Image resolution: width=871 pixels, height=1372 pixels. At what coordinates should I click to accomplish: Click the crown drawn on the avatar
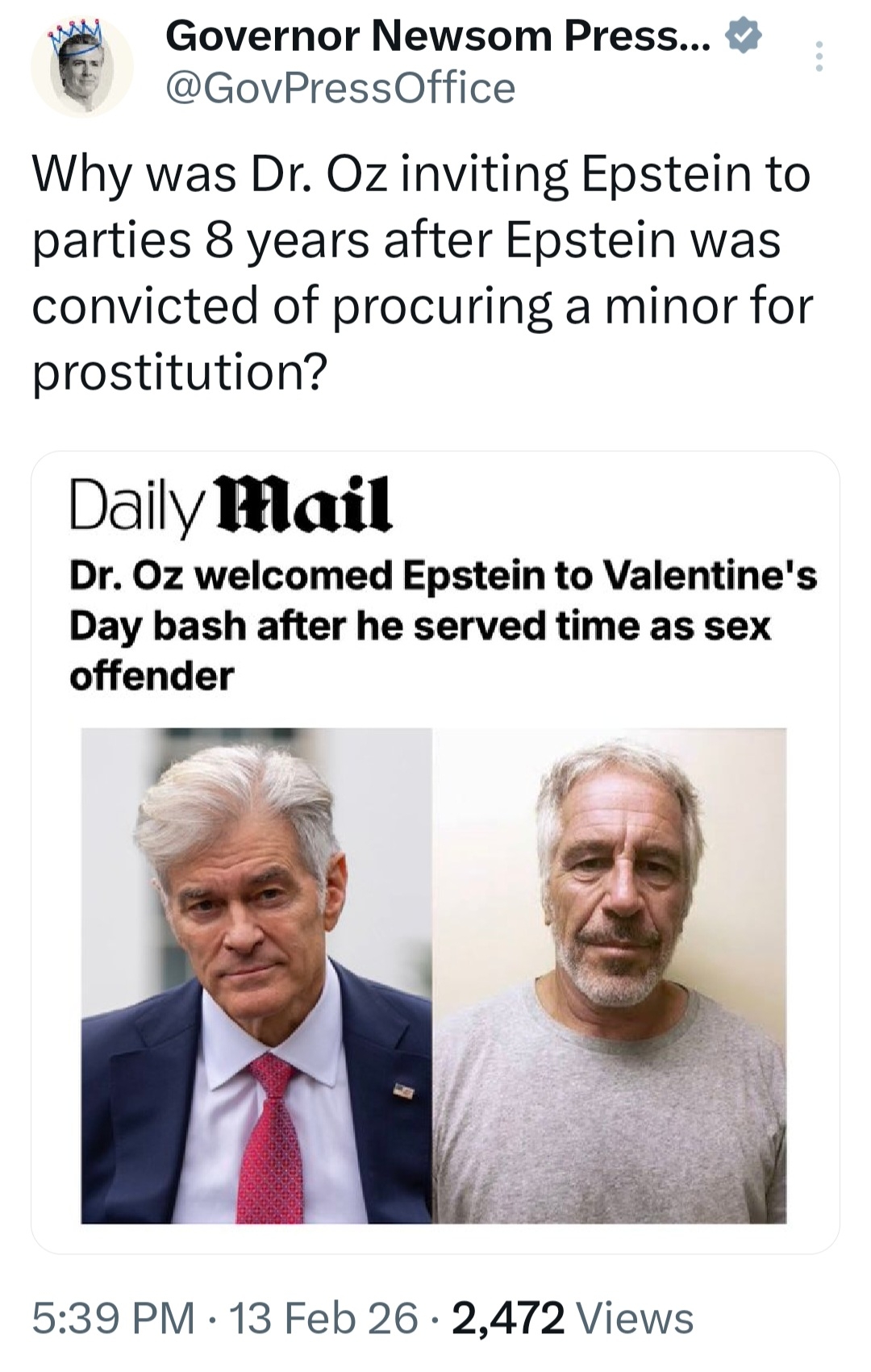click(79, 36)
